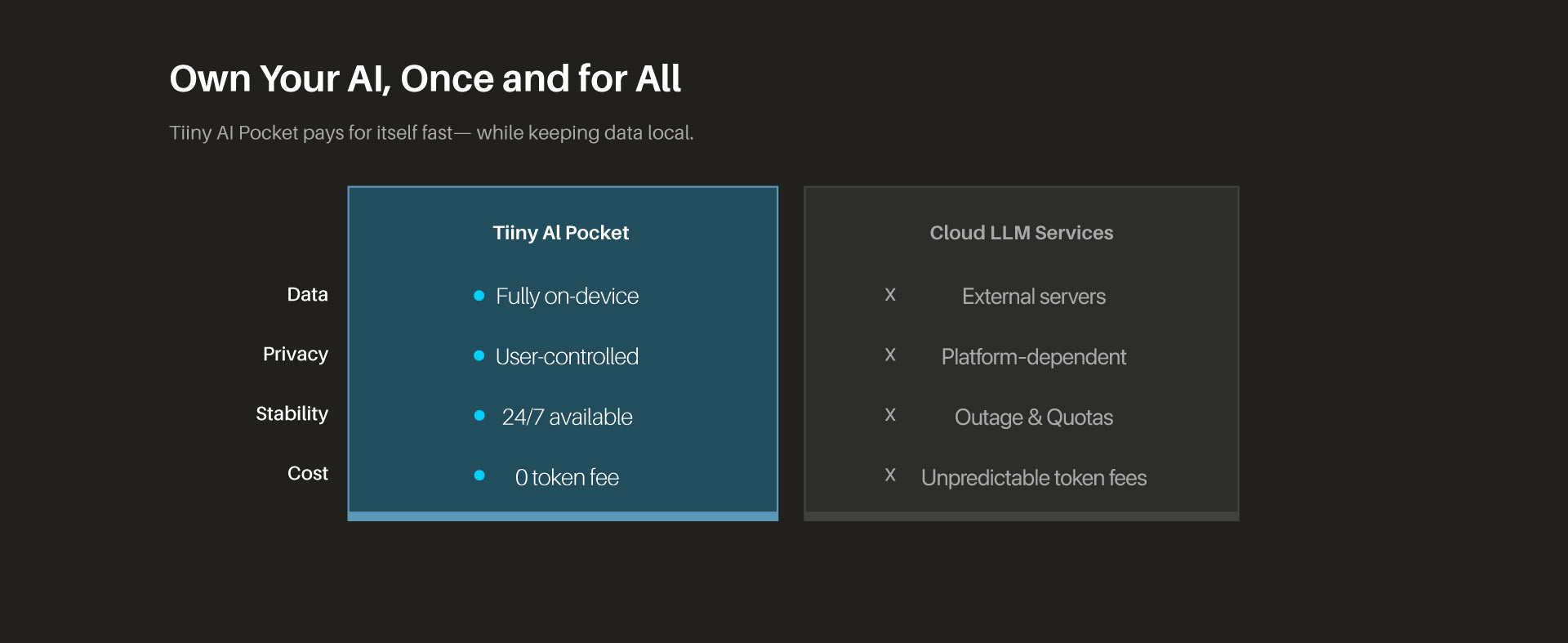Click the X mark beside External servers
1568x643 pixels.
click(890, 295)
